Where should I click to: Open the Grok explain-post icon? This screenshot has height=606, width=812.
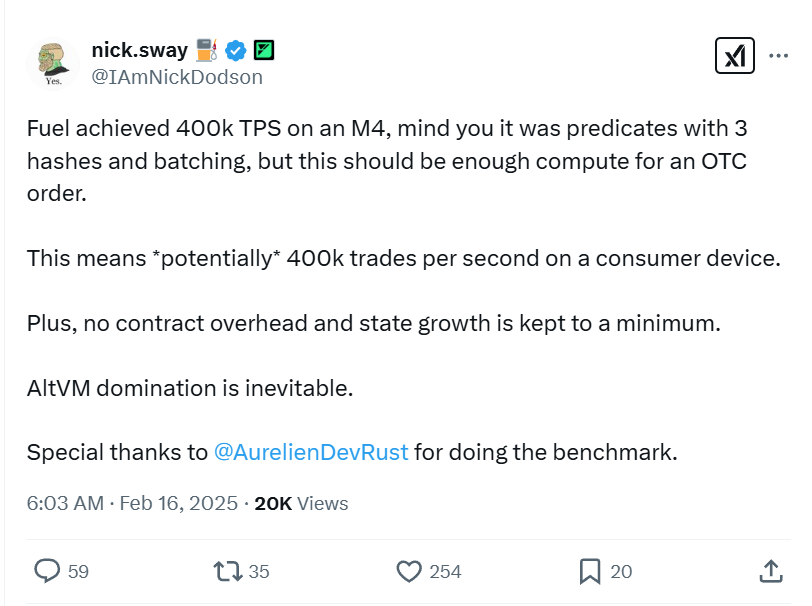click(x=735, y=56)
